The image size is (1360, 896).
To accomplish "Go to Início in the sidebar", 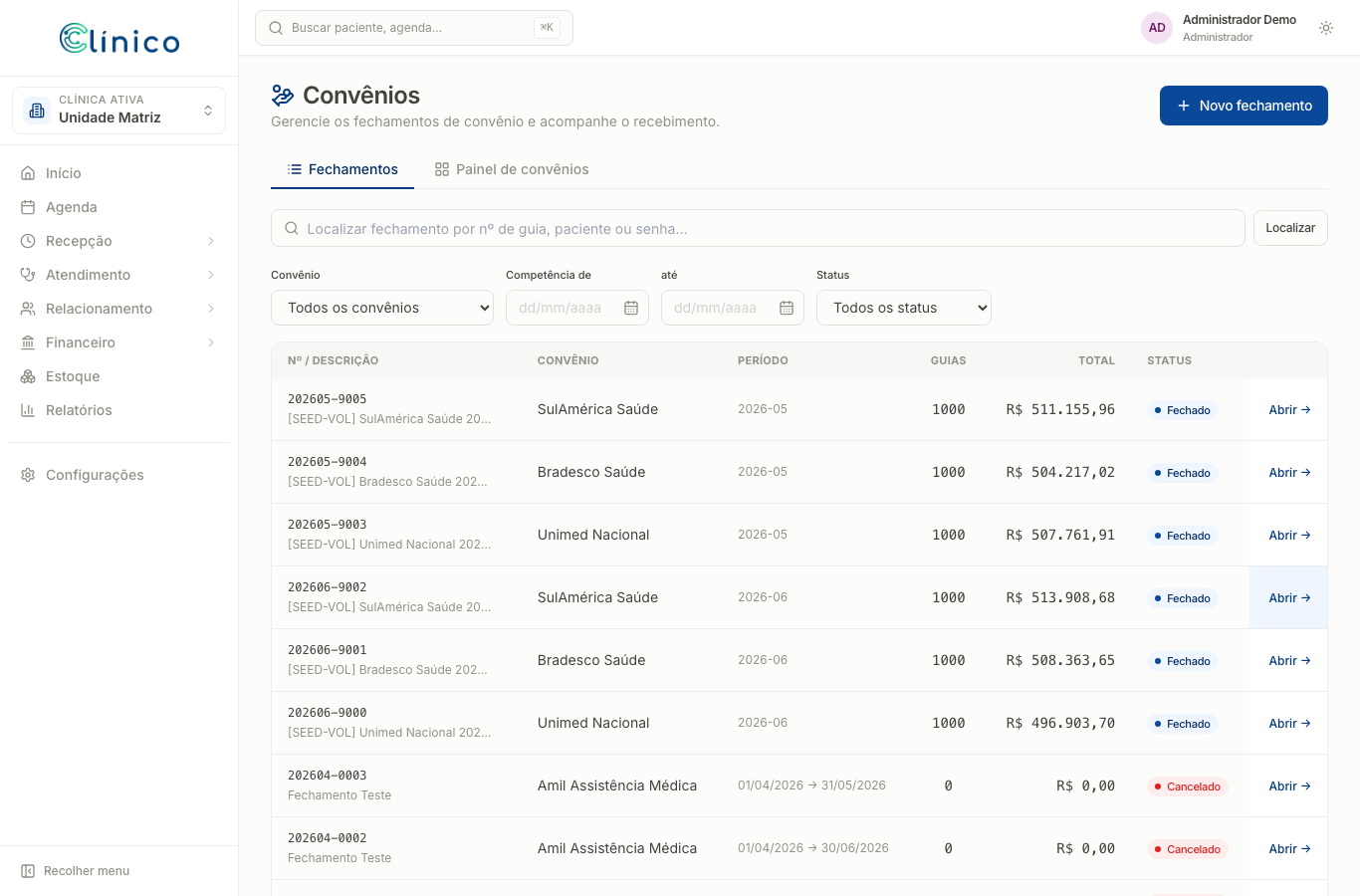I will (x=118, y=173).
